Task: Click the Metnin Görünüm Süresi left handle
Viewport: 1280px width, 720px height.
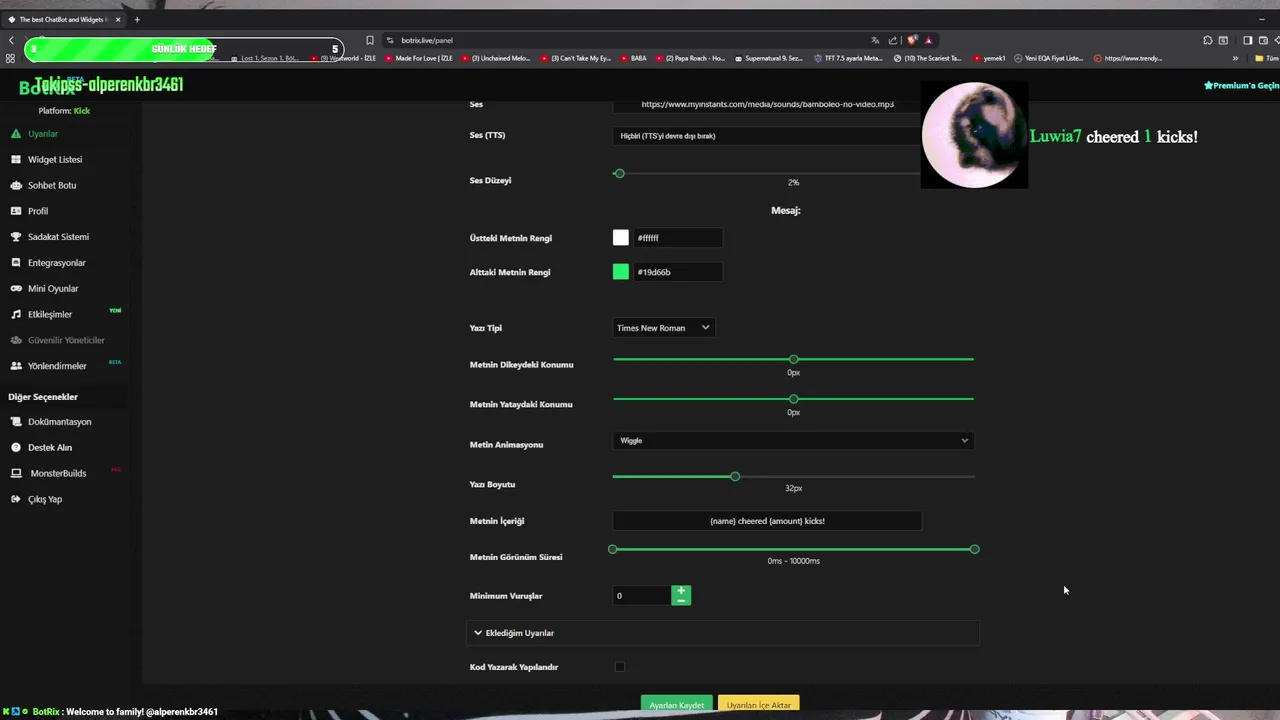Action: click(613, 549)
